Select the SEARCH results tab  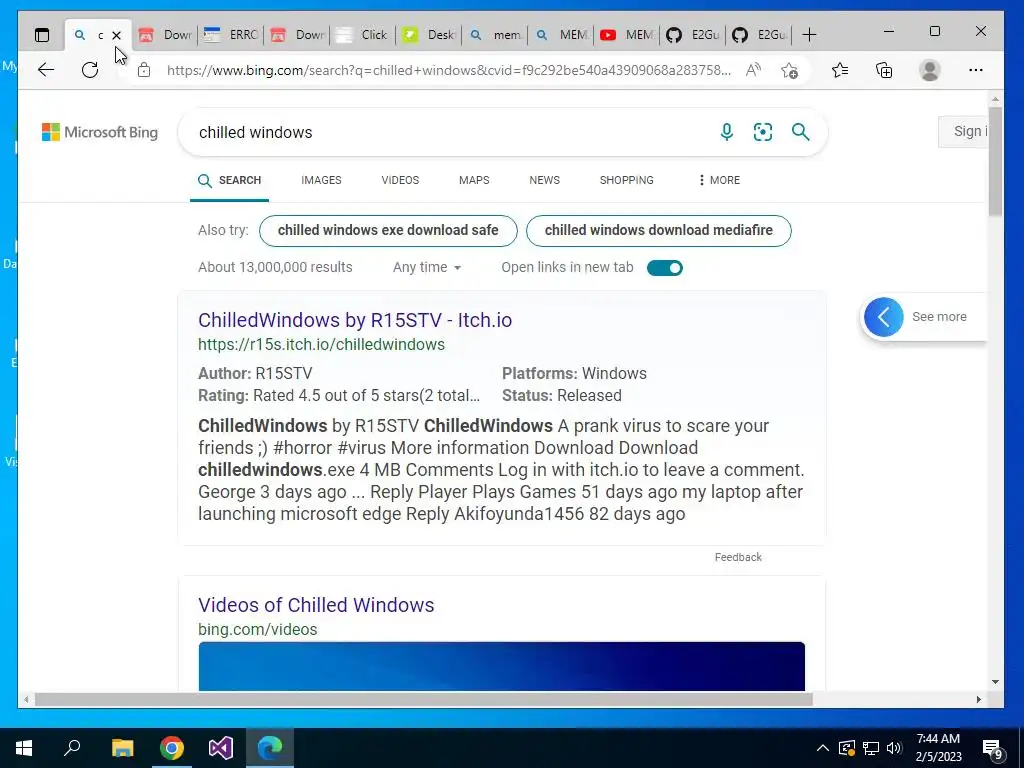tap(229, 180)
